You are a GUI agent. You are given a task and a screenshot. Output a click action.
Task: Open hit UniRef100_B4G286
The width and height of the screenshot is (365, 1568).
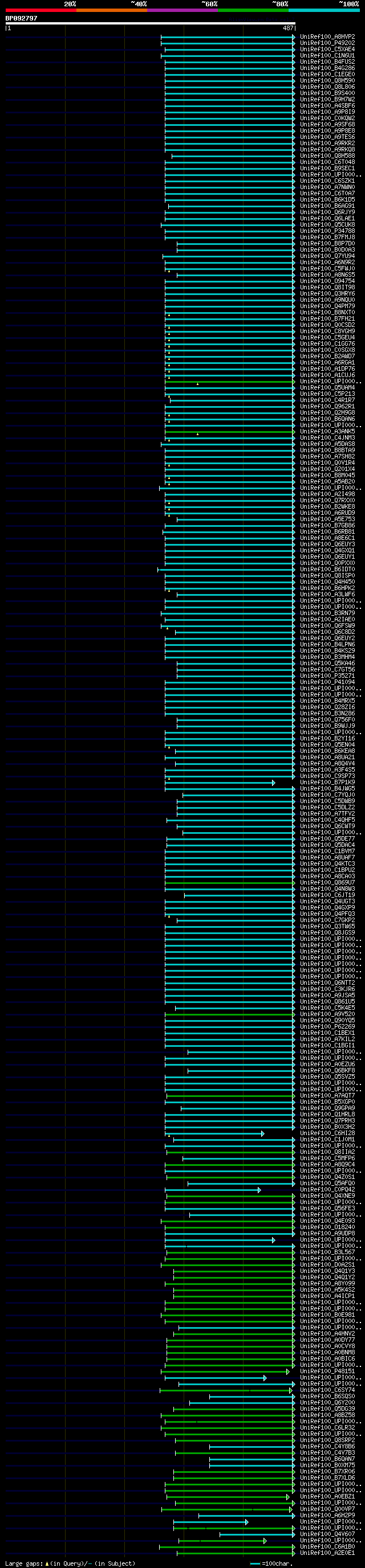[x=327, y=68]
